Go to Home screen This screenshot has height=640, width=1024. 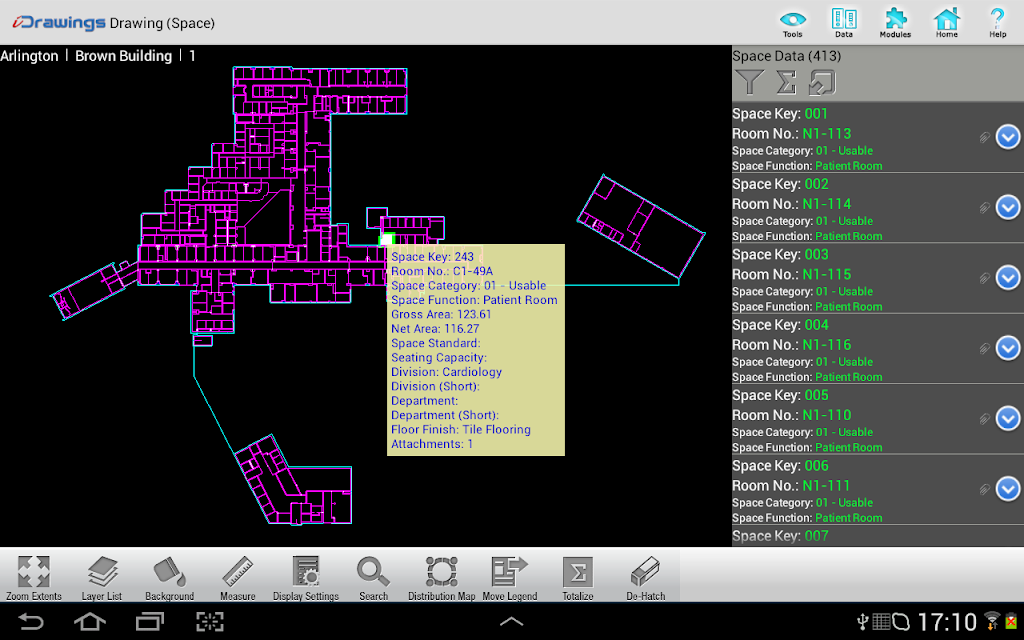[x=946, y=23]
